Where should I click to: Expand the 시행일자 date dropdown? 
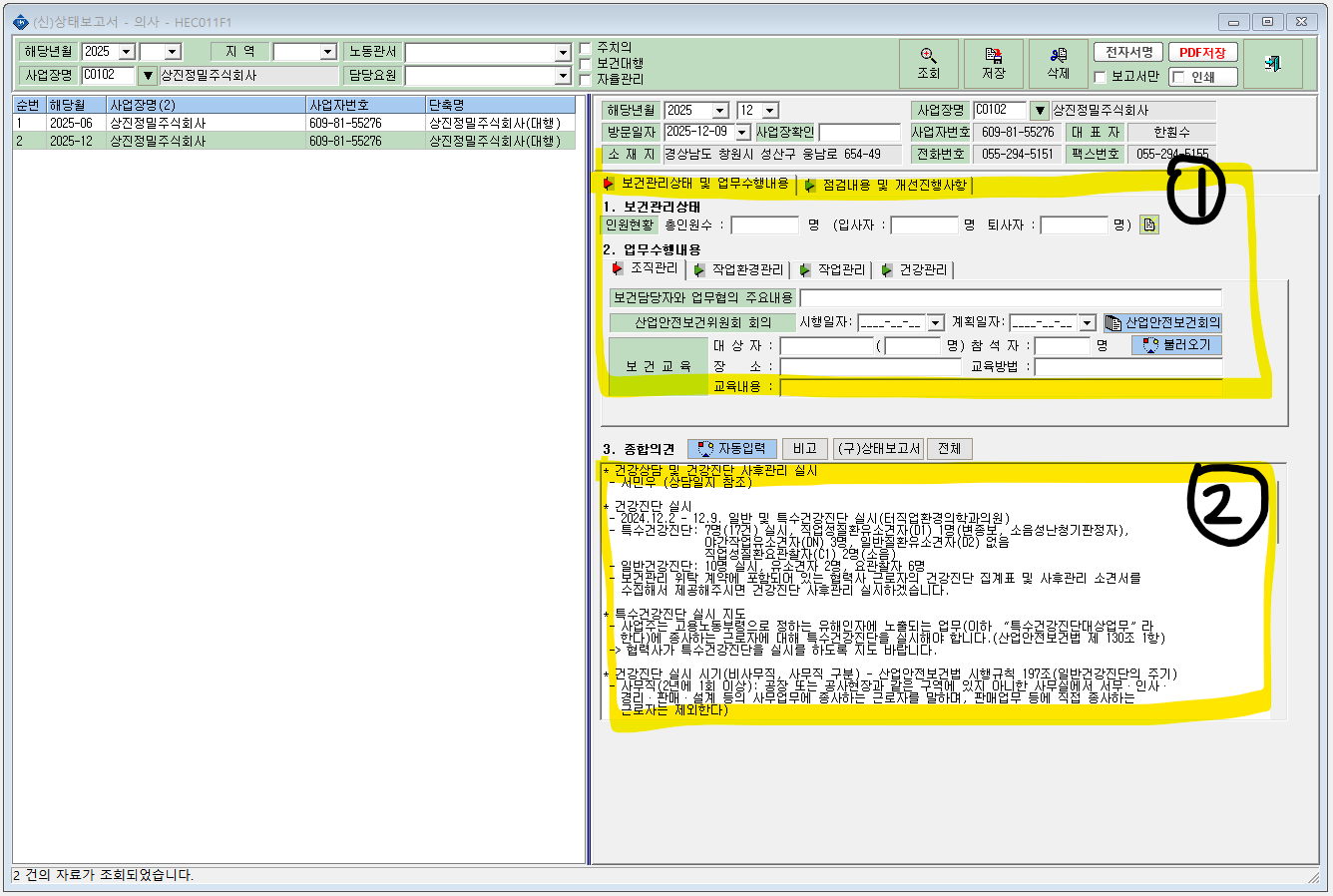[x=935, y=323]
